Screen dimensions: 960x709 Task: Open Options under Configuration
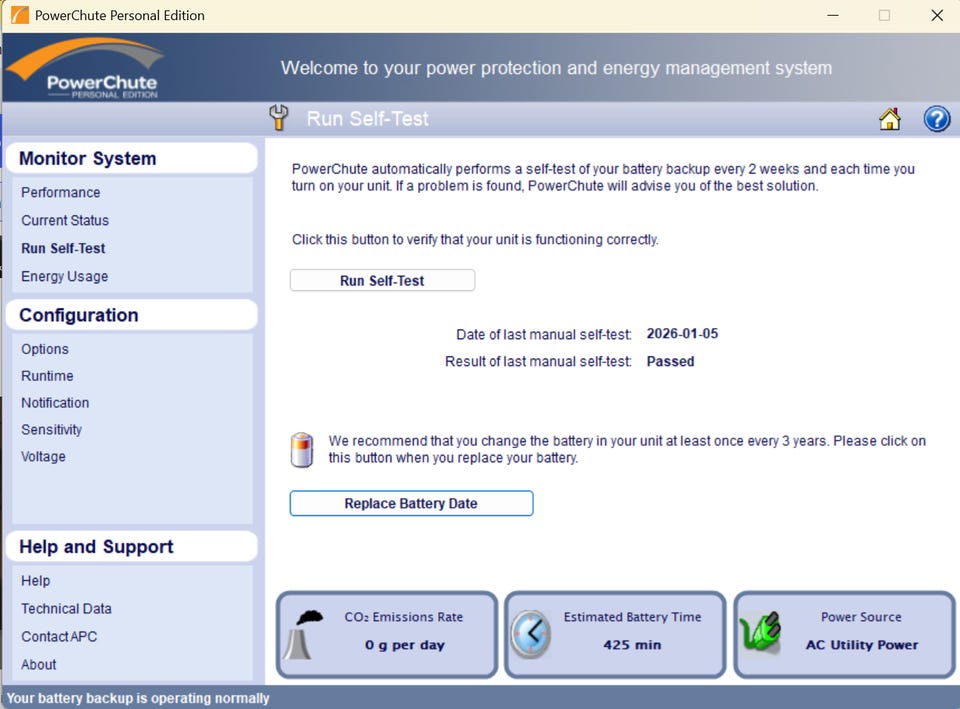pyautogui.click(x=45, y=349)
